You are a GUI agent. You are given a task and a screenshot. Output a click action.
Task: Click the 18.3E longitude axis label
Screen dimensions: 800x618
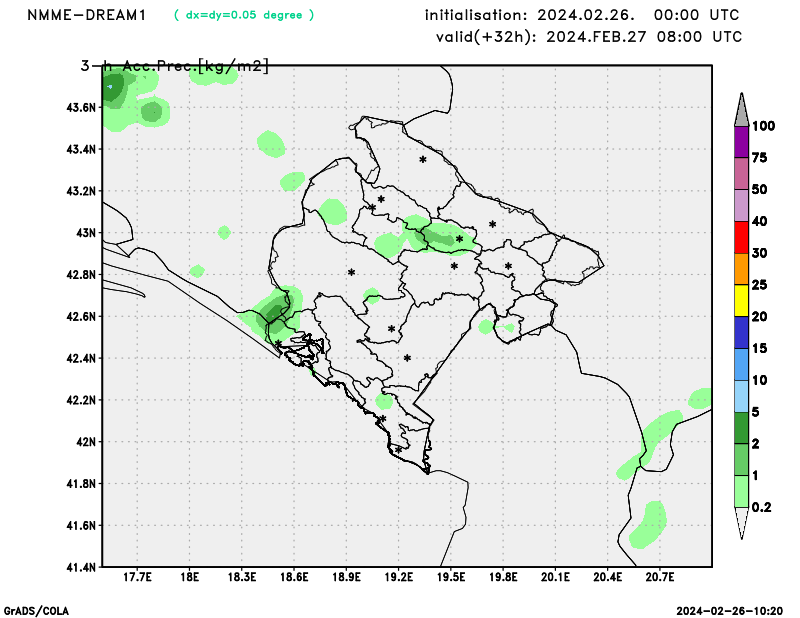tap(242, 577)
